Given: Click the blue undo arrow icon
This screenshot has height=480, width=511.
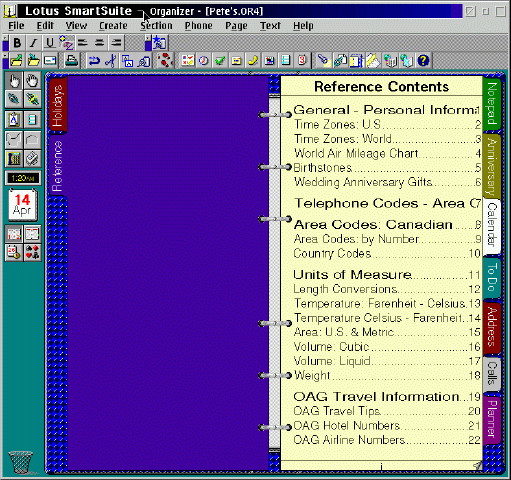Looking at the screenshot, I should (x=94, y=61).
